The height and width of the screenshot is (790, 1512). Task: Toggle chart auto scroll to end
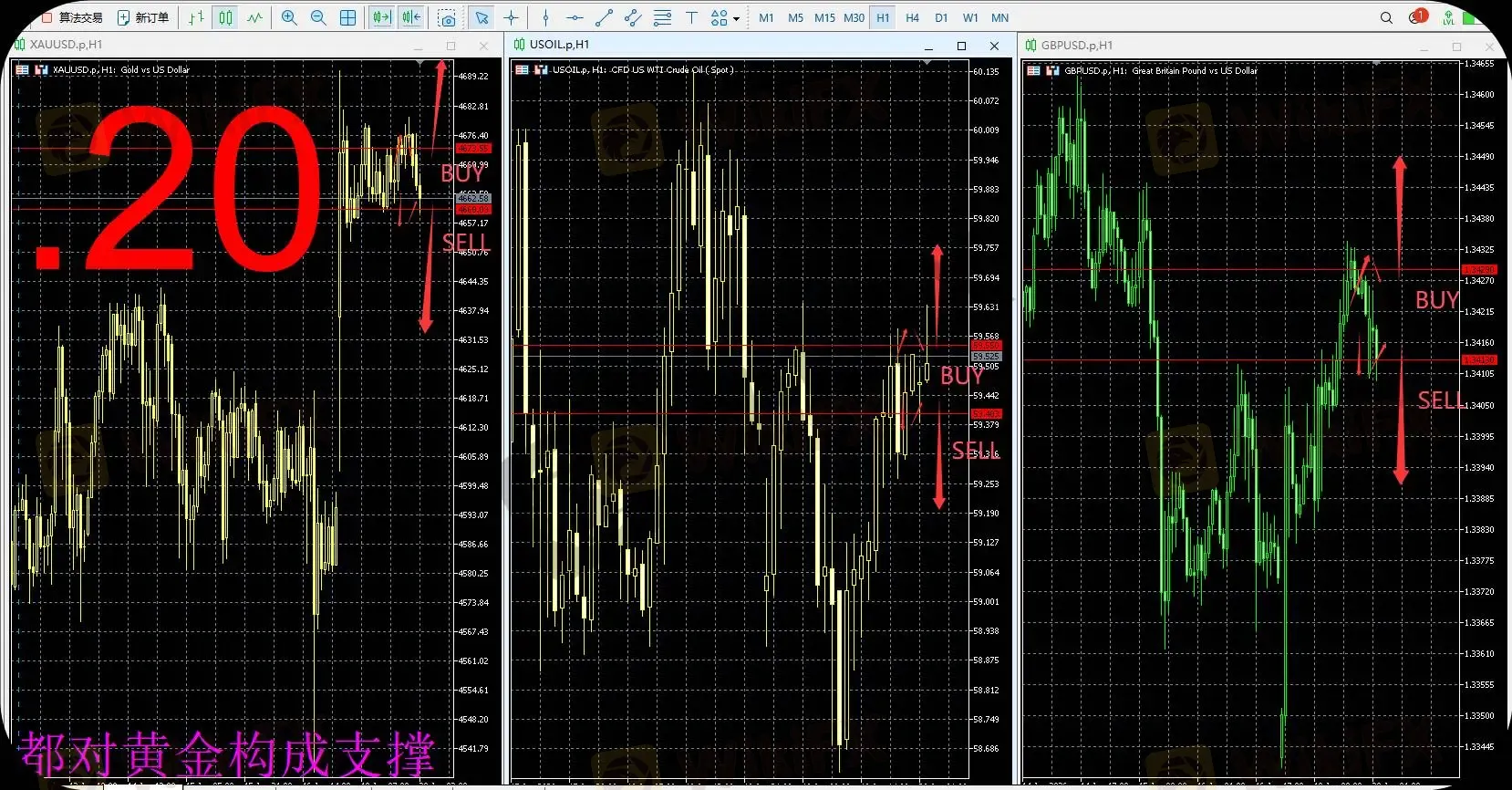point(381,17)
